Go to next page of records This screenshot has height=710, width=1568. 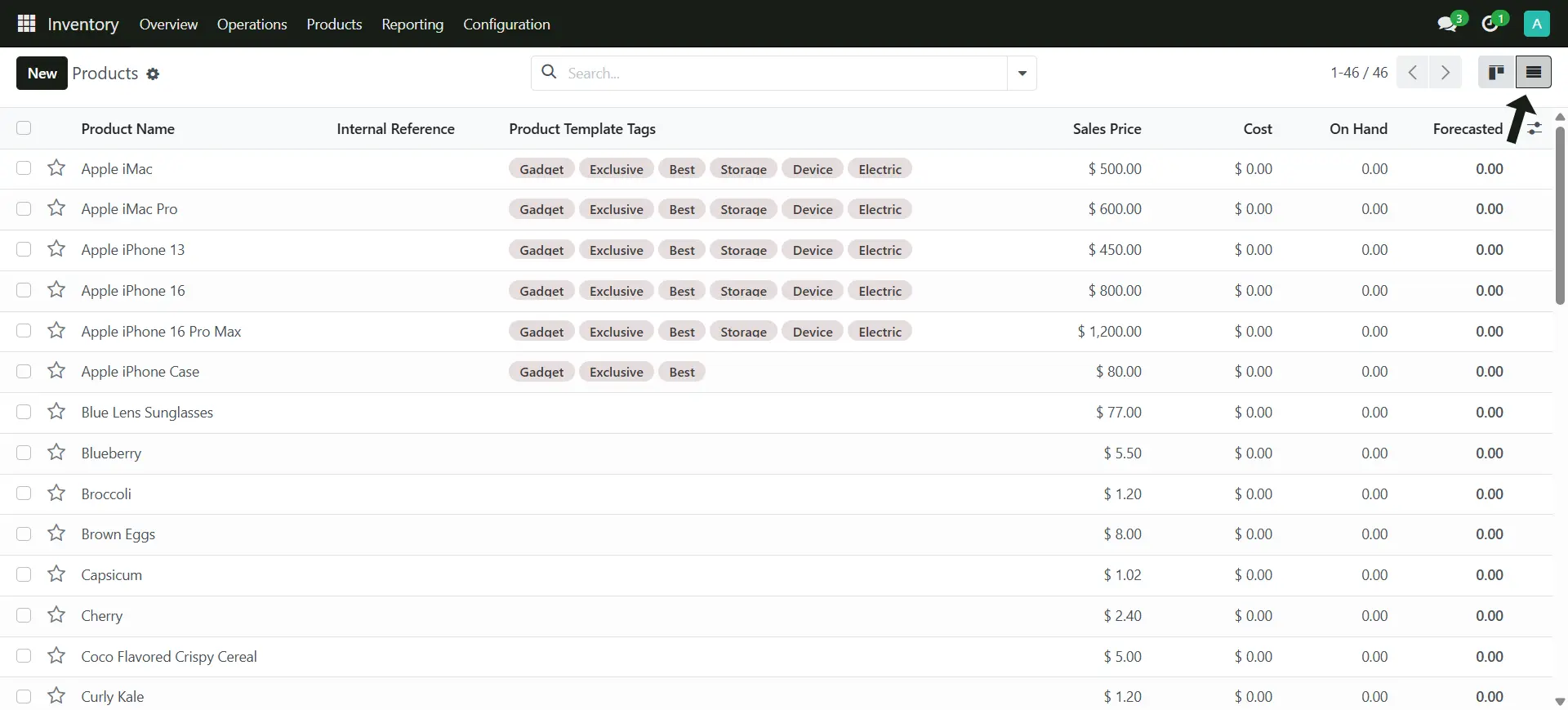[1445, 73]
